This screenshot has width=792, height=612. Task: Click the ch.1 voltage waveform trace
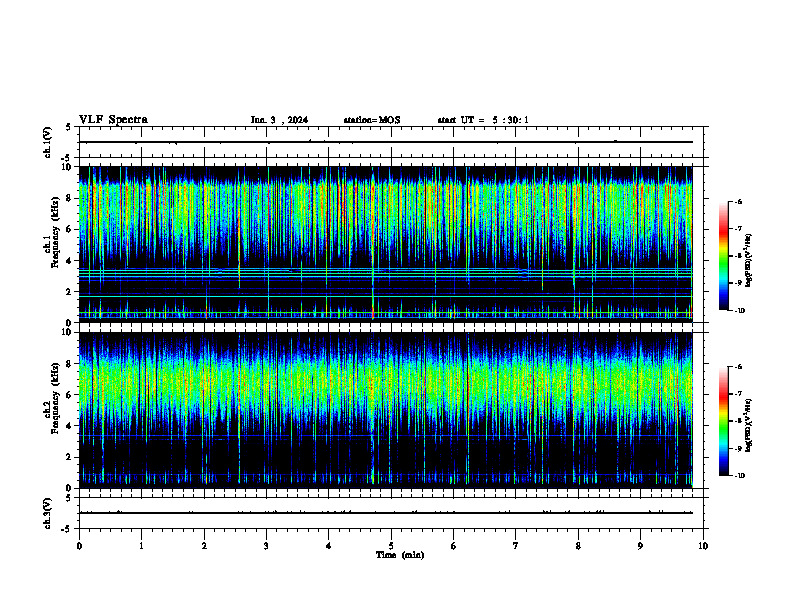pos(386,142)
